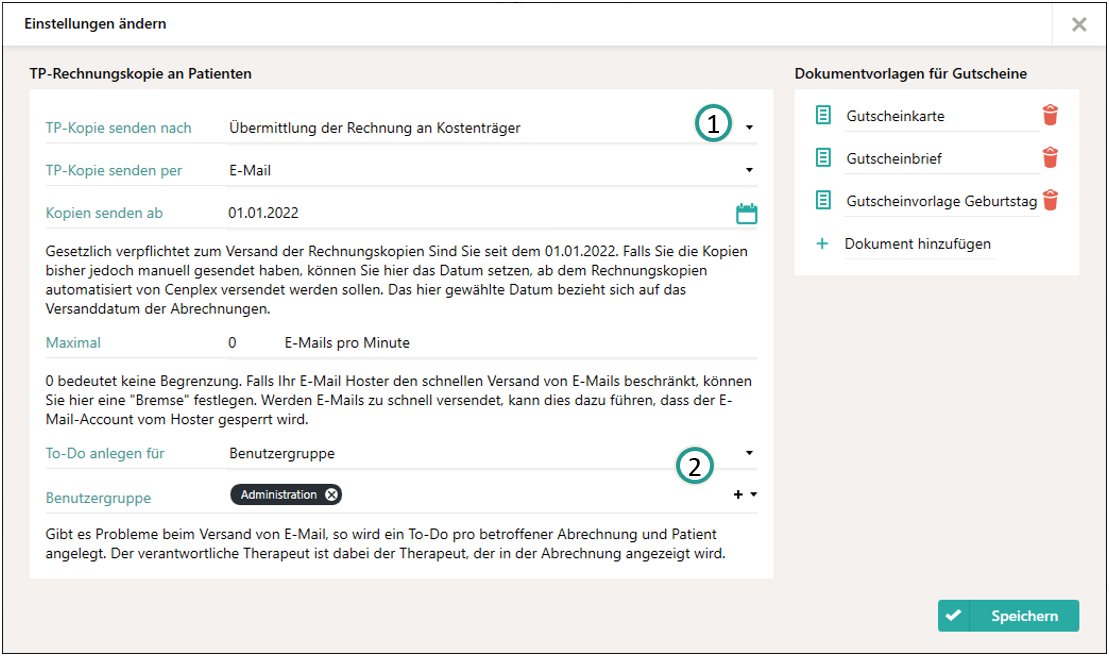Expand the To-Do anlegen für dropdown
Screen dimensions: 1109x656
[749, 453]
